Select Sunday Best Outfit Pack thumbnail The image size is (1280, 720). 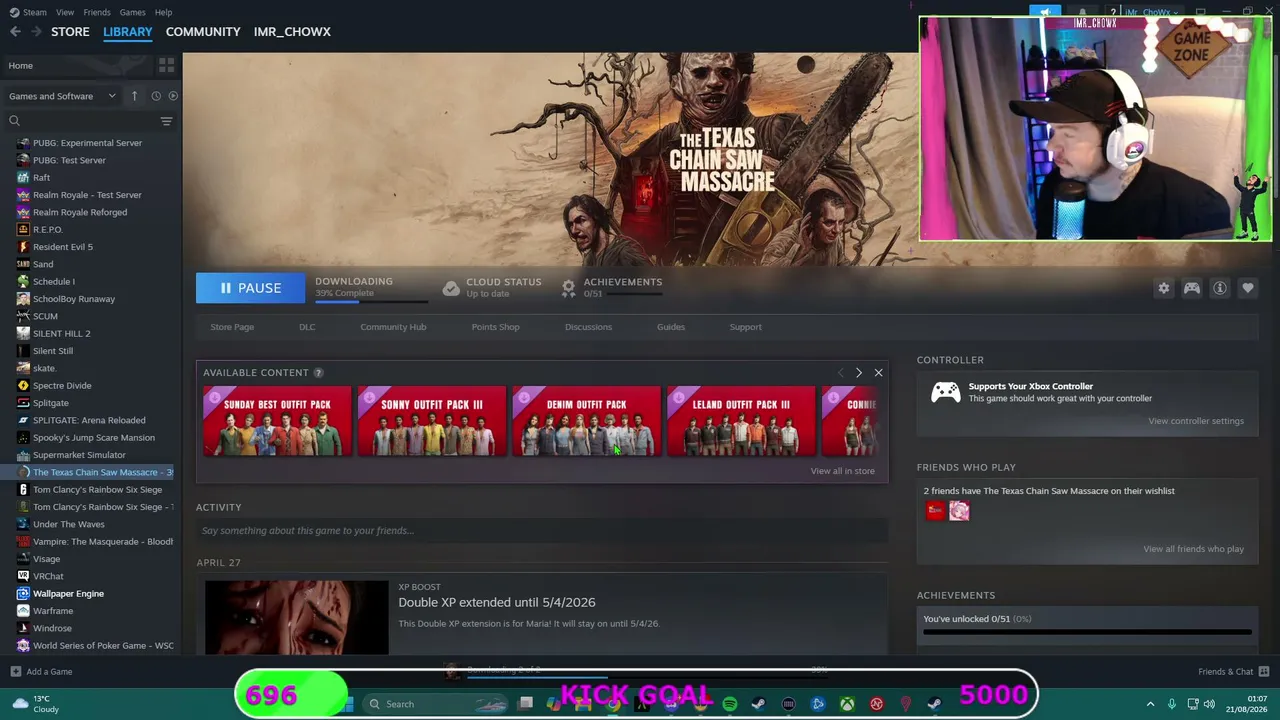click(277, 421)
